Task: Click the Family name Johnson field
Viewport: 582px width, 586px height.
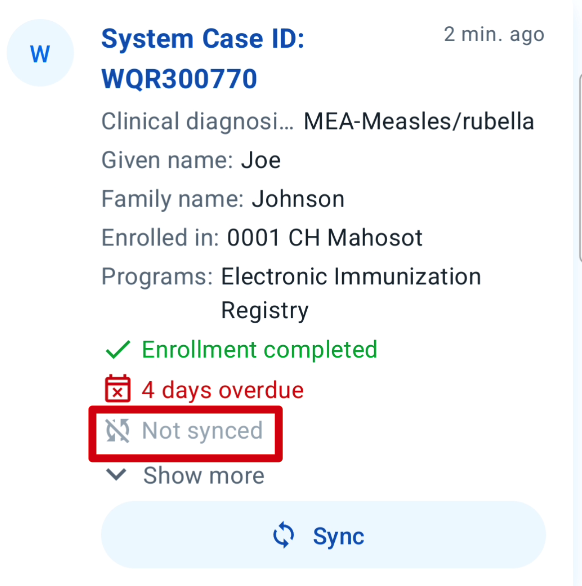Action: tap(223, 199)
